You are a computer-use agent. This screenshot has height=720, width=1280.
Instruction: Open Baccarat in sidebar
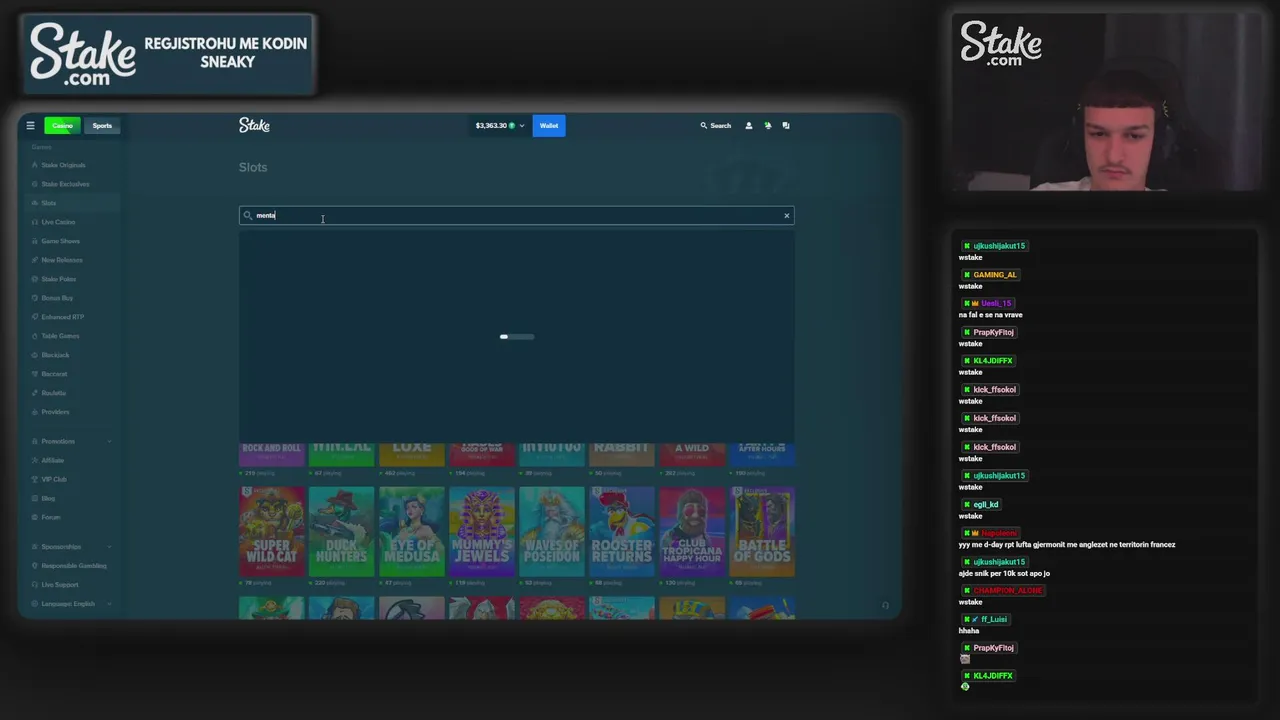(x=54, y=374)
